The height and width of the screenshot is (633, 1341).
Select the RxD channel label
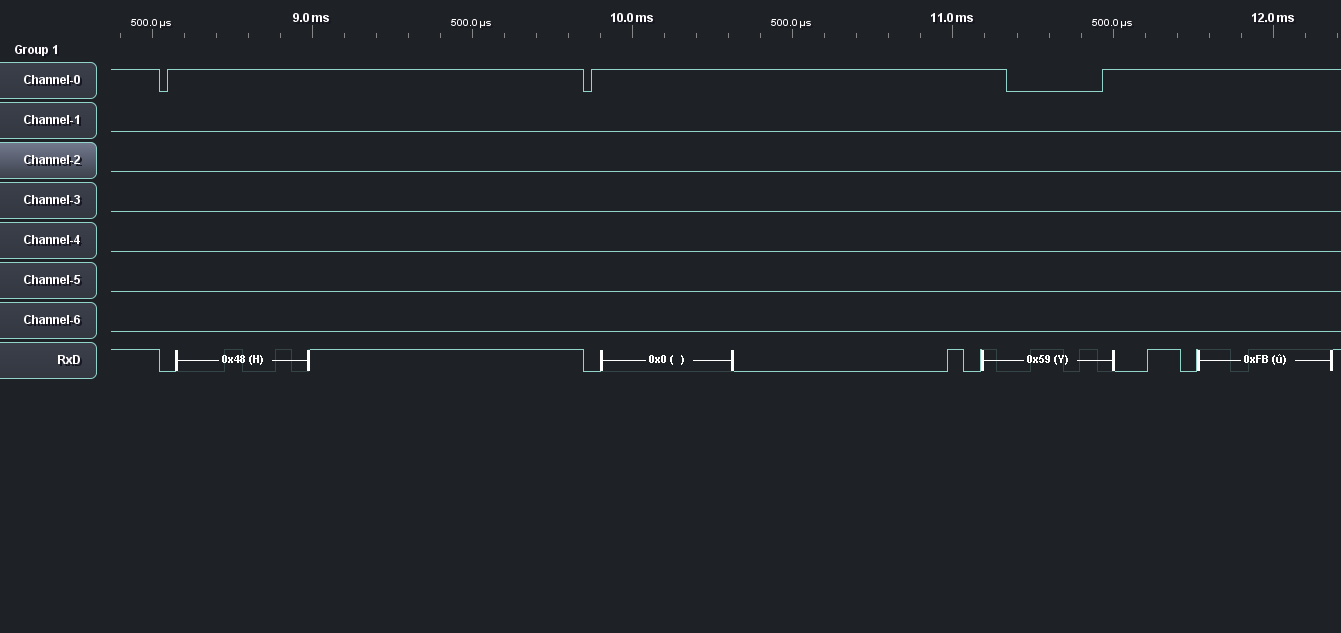click(48, 360)
